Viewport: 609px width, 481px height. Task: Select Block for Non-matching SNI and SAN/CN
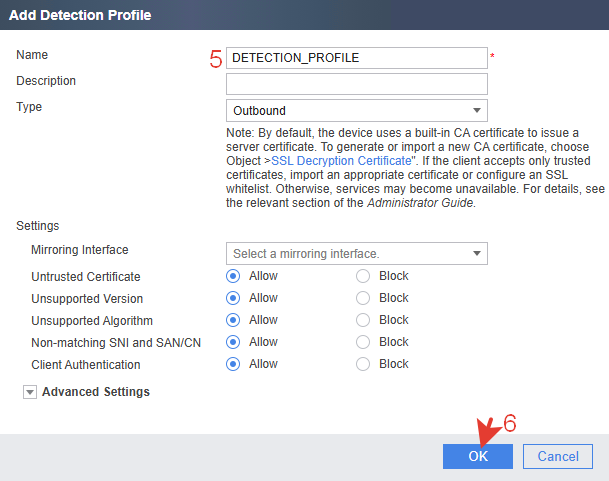point(363,342)
